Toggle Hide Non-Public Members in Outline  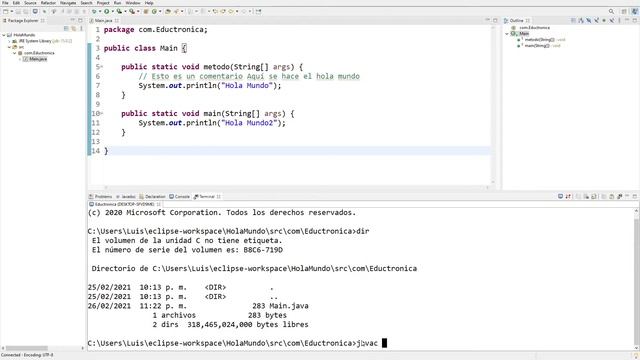click(x=604, y=20)
